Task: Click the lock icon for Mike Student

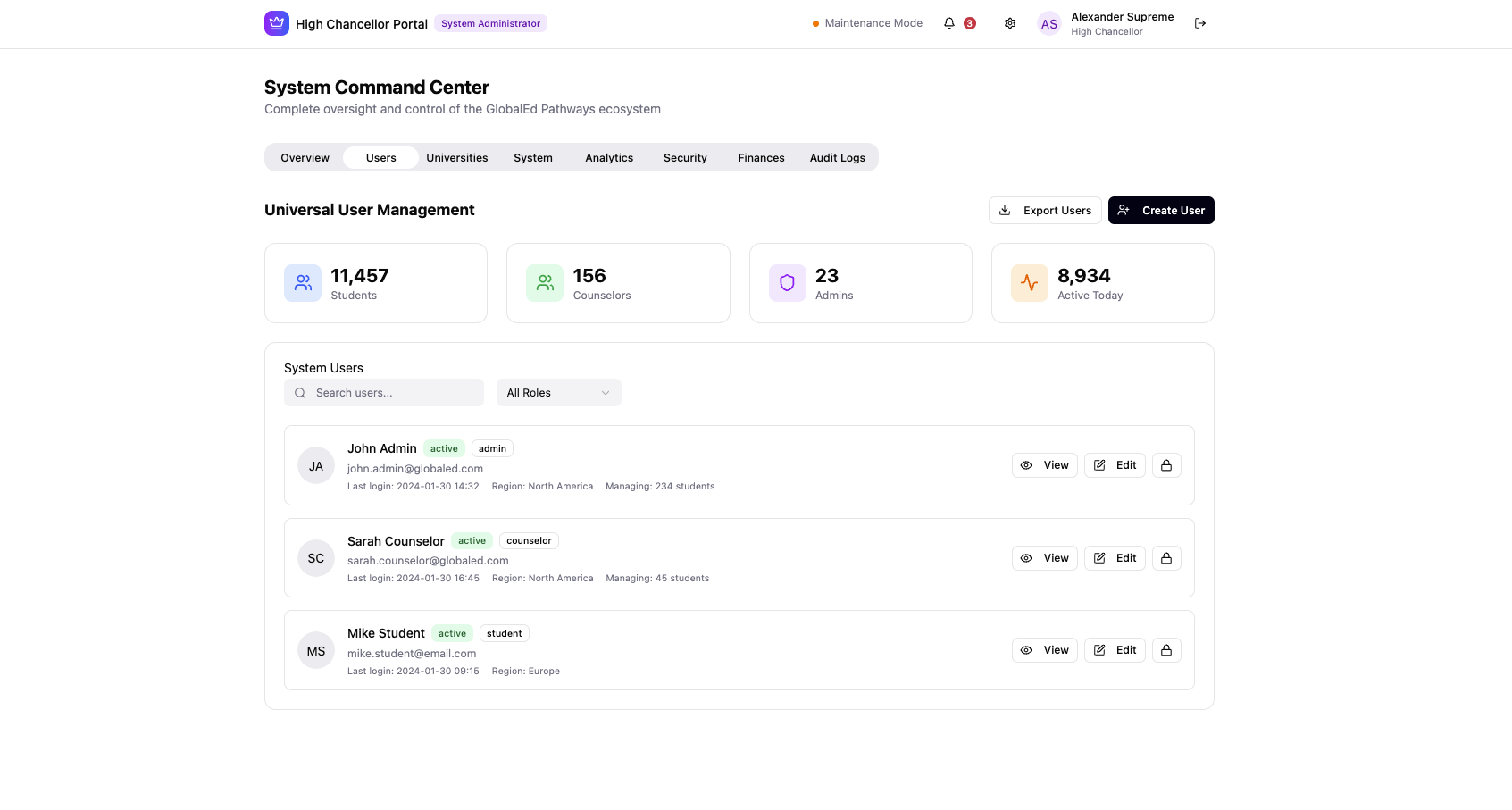Action: point(1166,650)
